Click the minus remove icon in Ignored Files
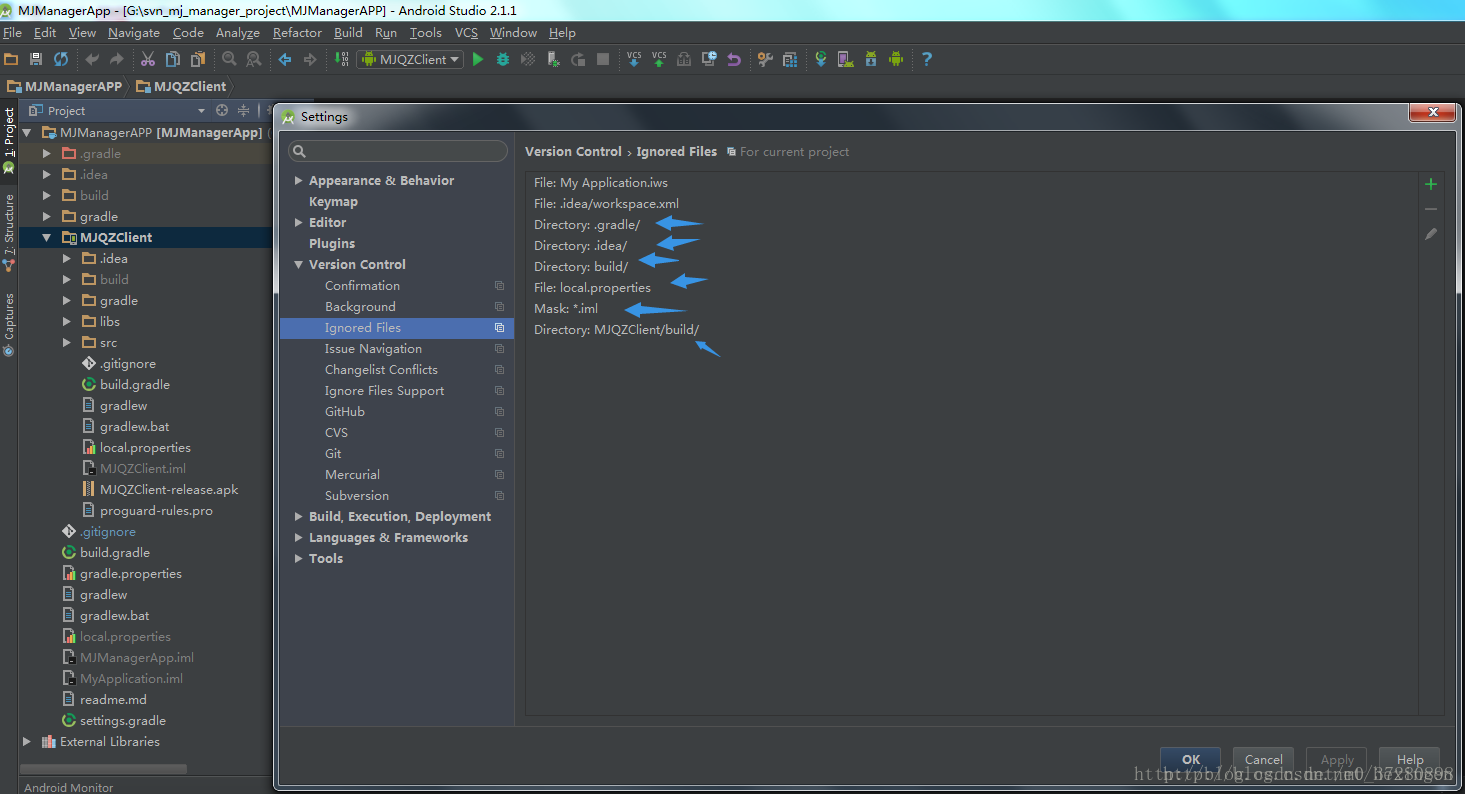This screenshot has height=794, width=1465. 1431,209
